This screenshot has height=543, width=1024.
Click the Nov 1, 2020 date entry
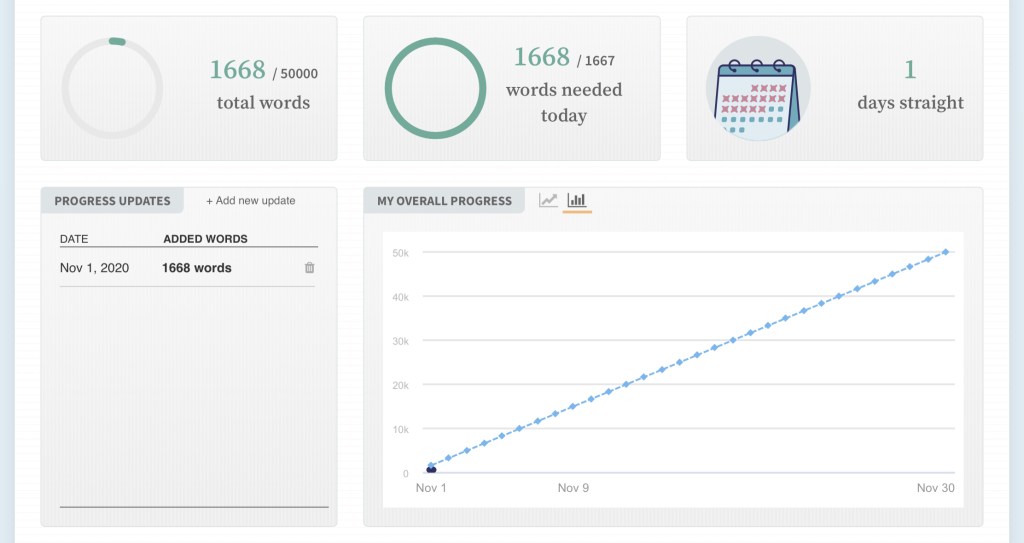(94, 268)
